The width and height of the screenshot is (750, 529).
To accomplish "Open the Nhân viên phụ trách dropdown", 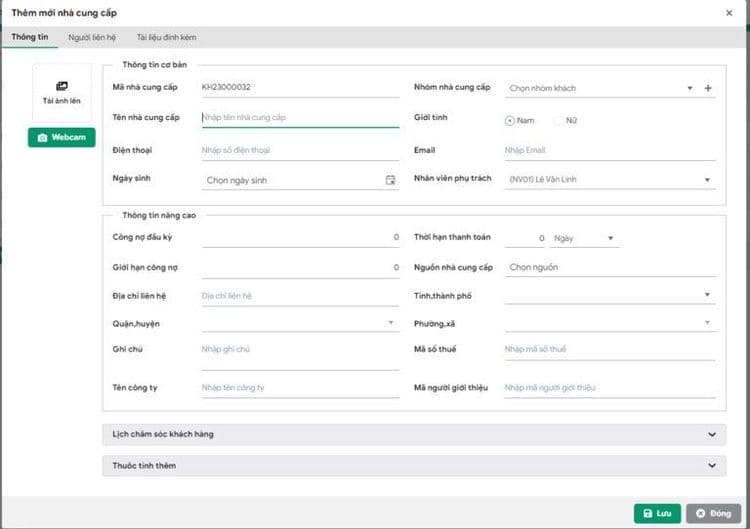I will pos(610,180).
